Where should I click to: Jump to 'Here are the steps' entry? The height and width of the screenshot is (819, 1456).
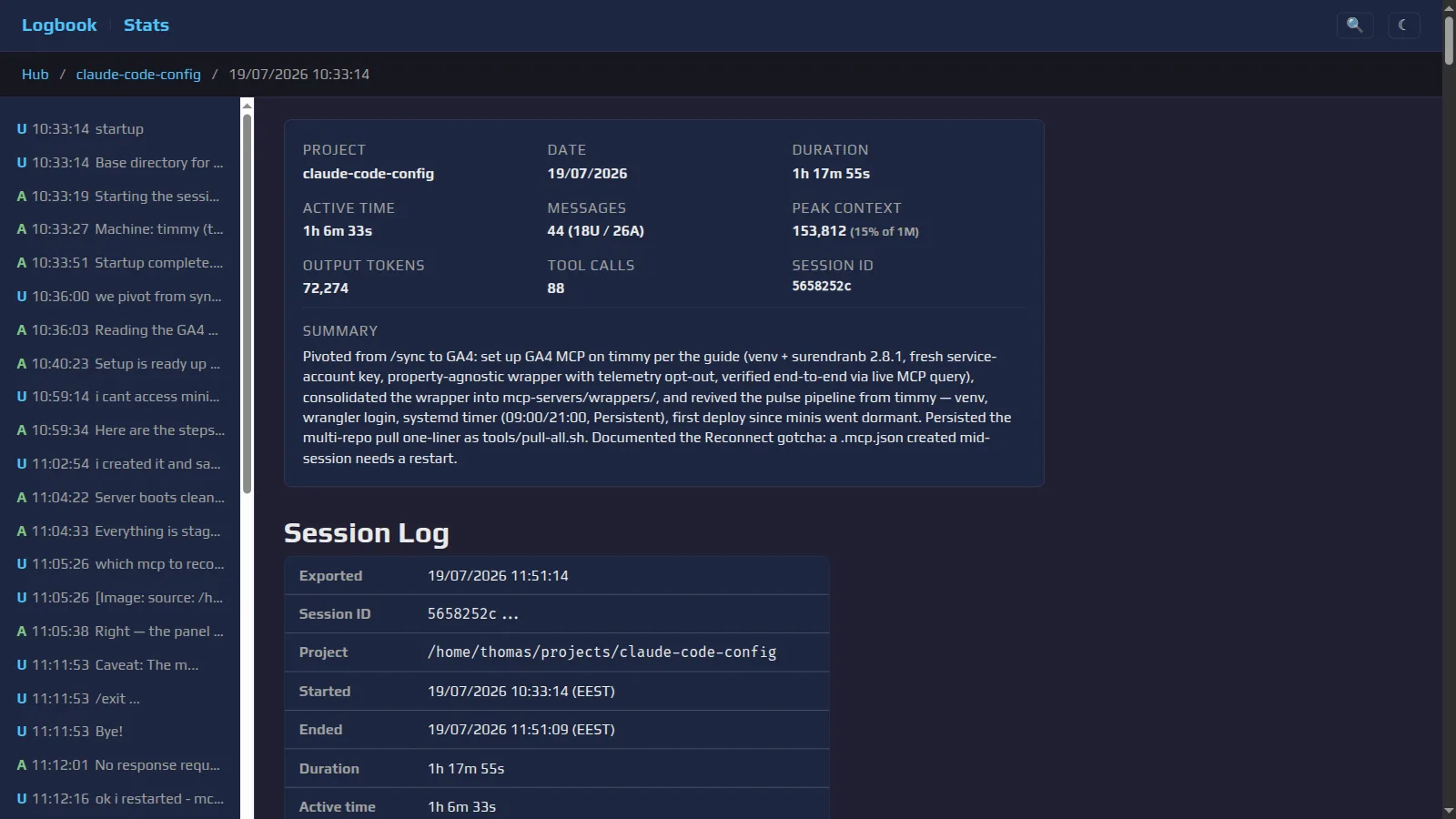[x=121, y=430]
